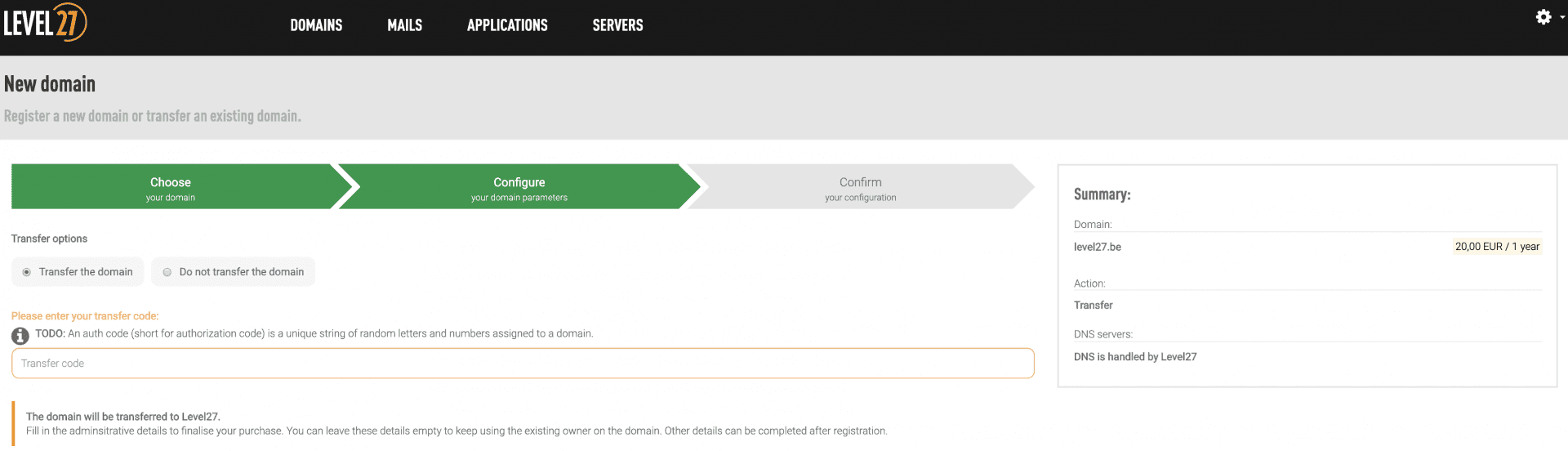Viewport: 1568px width, 451px height.
Task: Click the level27.be domain in Summary
Action: coord(1097,247)
